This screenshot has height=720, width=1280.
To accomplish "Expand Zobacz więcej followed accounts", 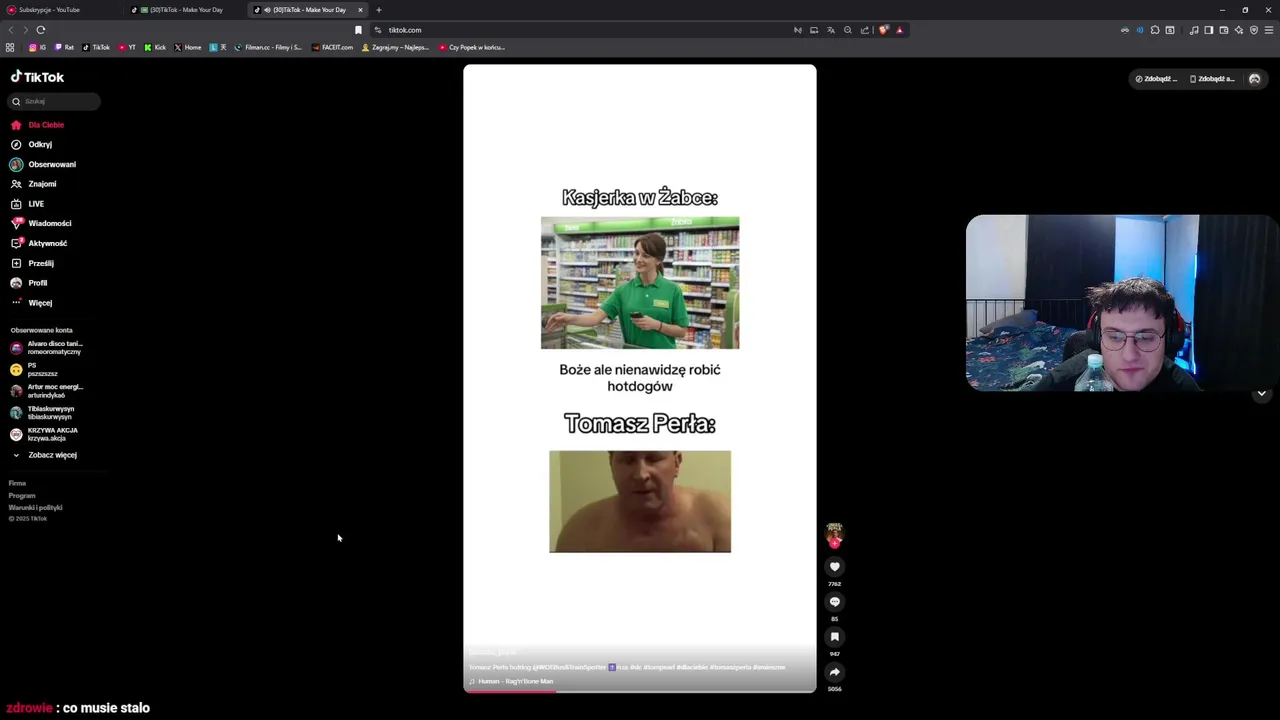I will (44, 455).
